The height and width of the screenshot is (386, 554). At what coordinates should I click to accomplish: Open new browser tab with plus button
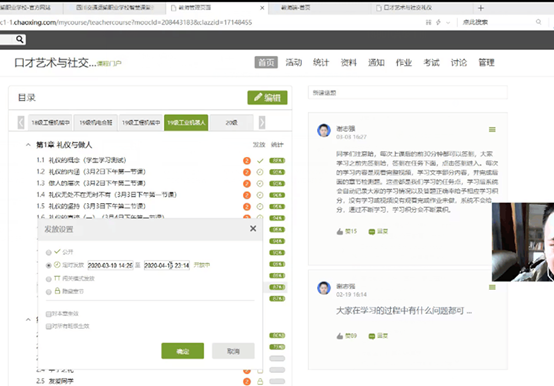click(x=481, y=8)
